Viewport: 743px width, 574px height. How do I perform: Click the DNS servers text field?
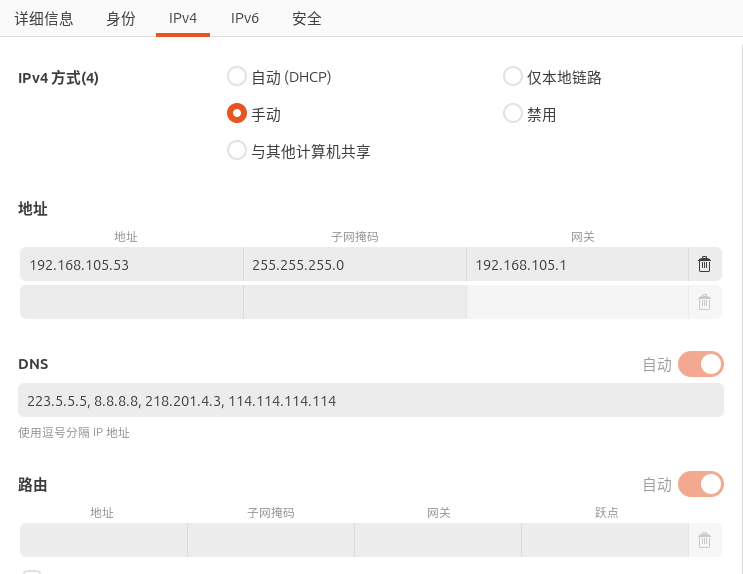(370, 401)
